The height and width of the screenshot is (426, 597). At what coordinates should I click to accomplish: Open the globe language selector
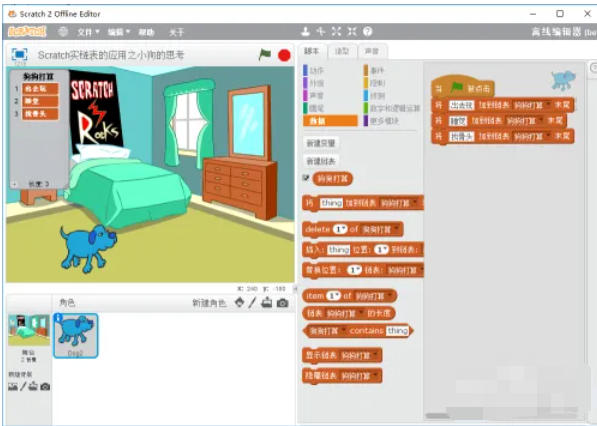(63, 32)
